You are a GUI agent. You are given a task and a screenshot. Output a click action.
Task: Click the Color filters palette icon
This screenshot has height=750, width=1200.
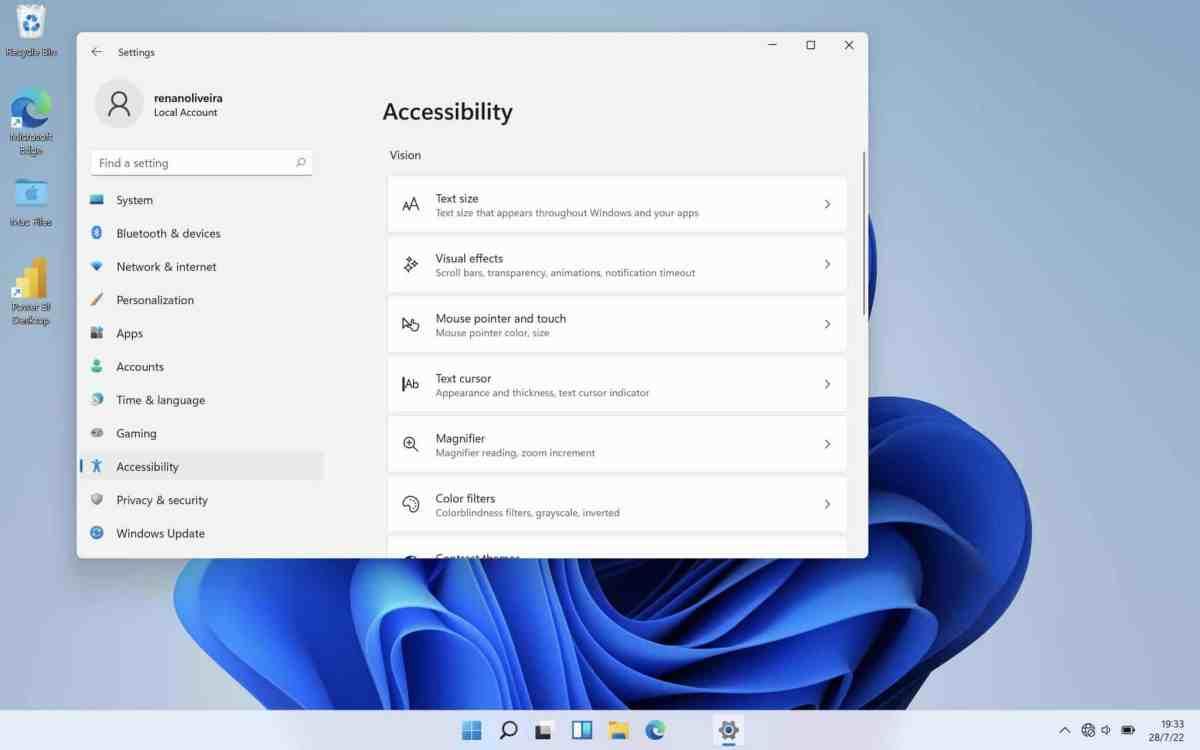(410, 504)
